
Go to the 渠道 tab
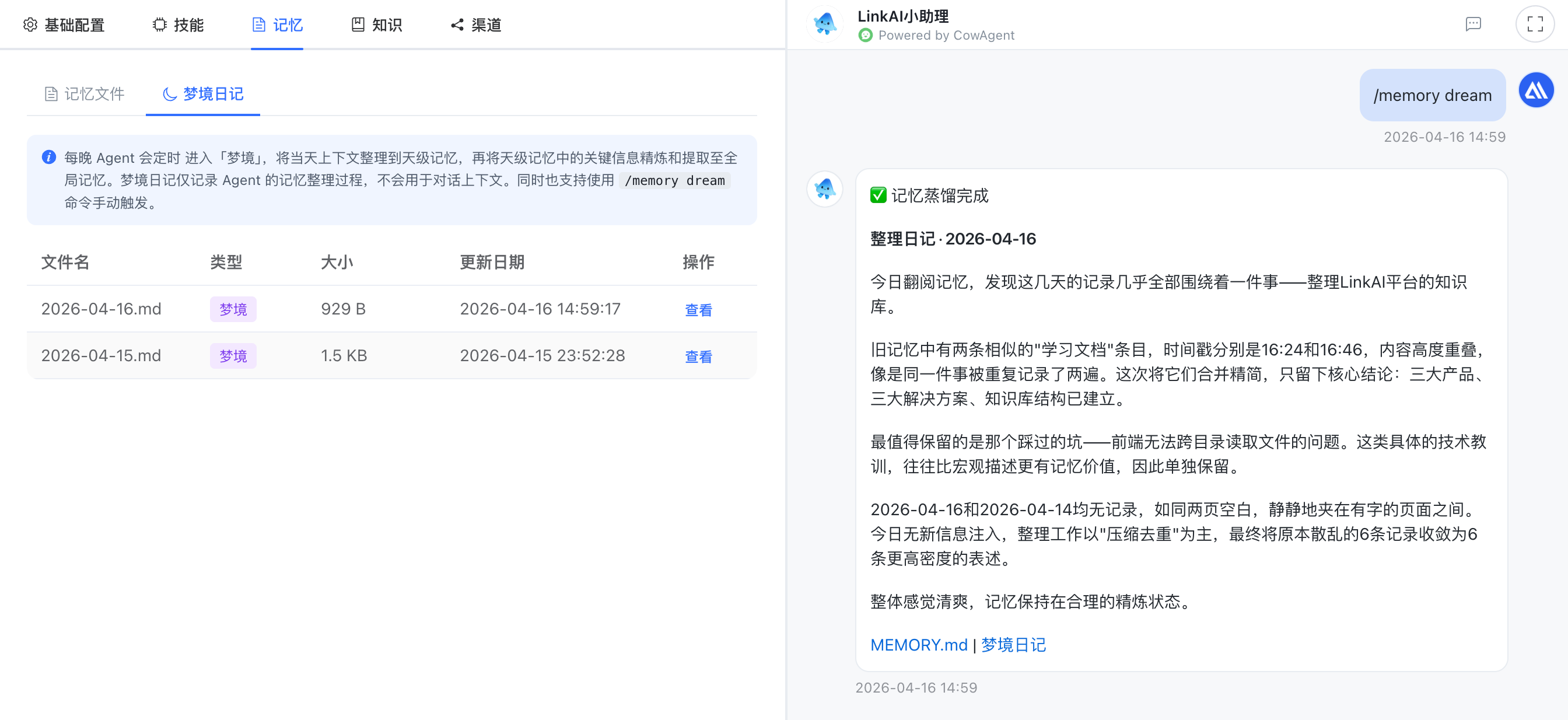[x=476, y=25]
